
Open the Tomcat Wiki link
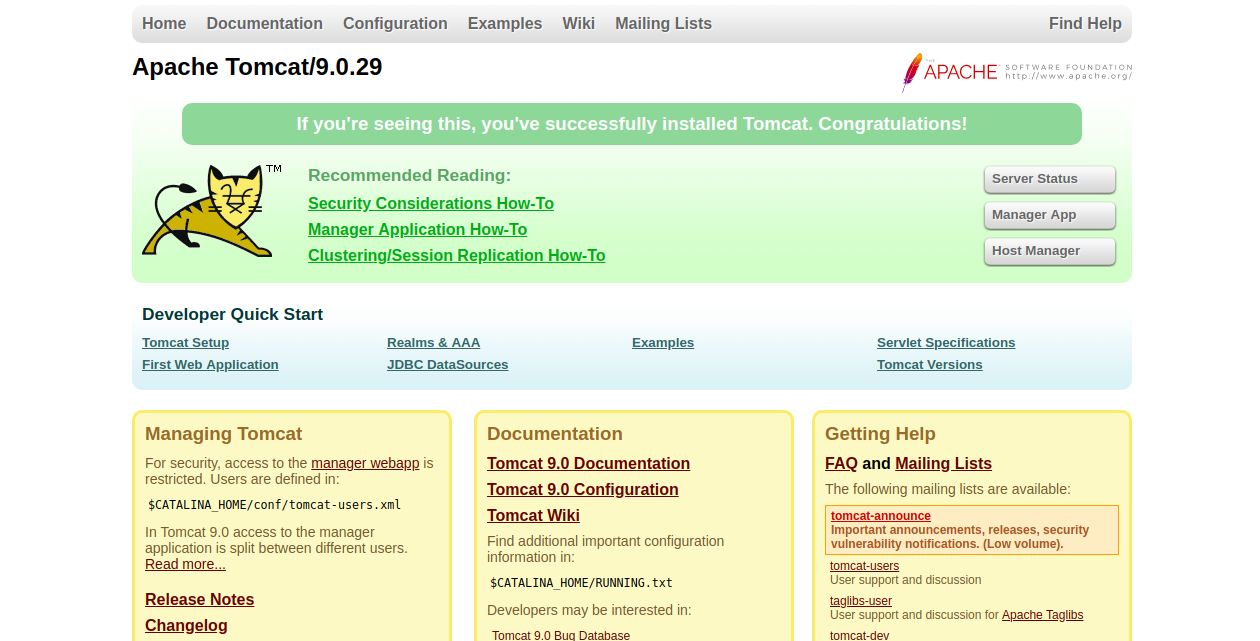click(533, 516)
